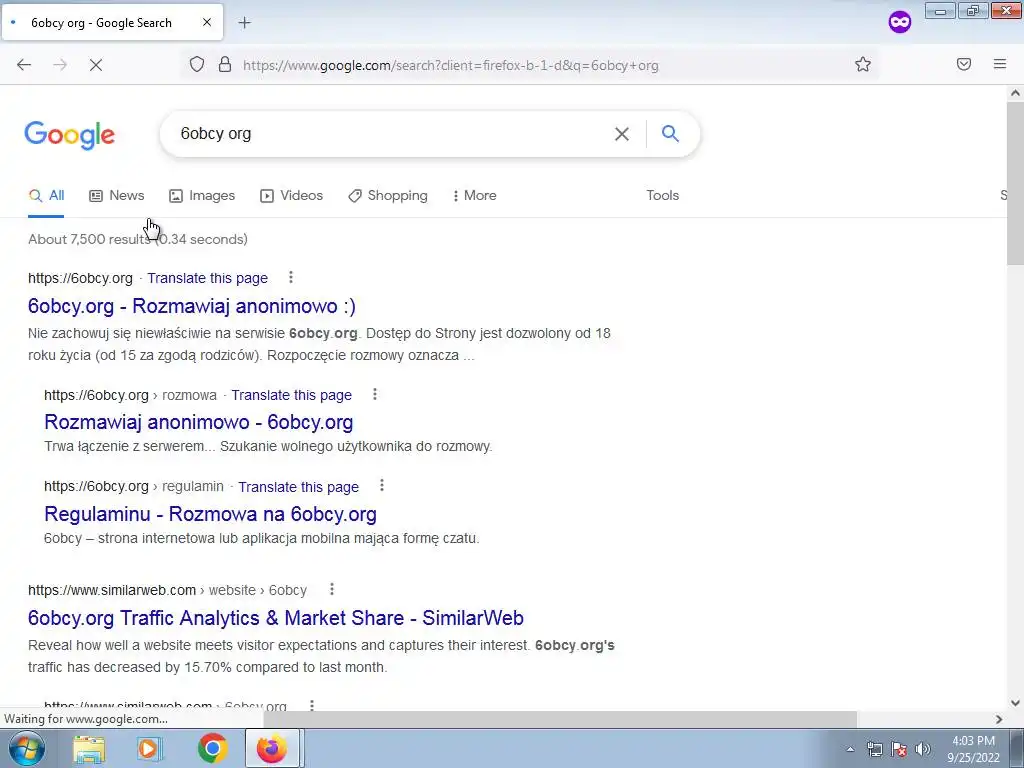The width and height of the screenshot is (1024, 768).
Task: Translate the main 6obcy.org result page
Action: [207, 278]
